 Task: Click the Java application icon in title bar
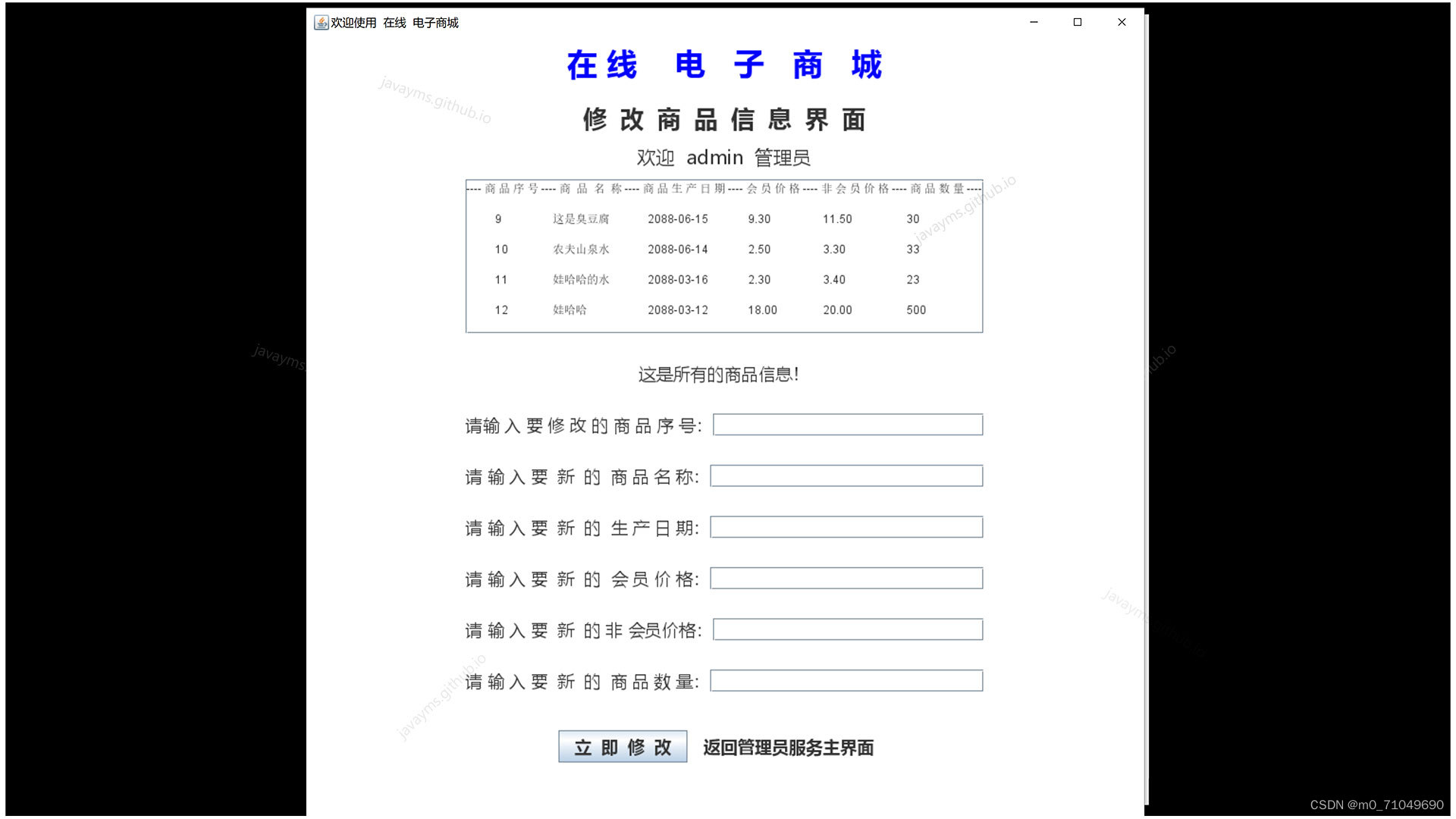point(322,23)
